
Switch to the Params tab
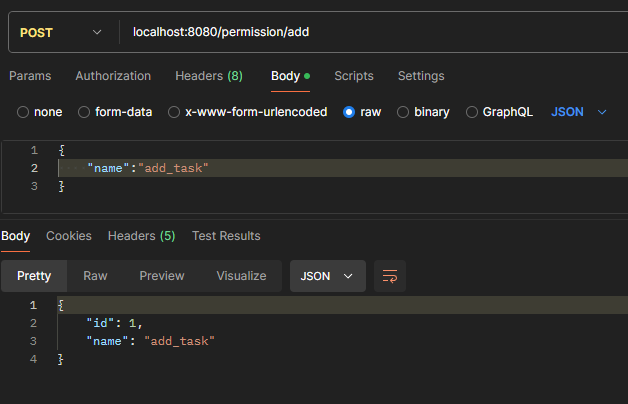(30, 76)
